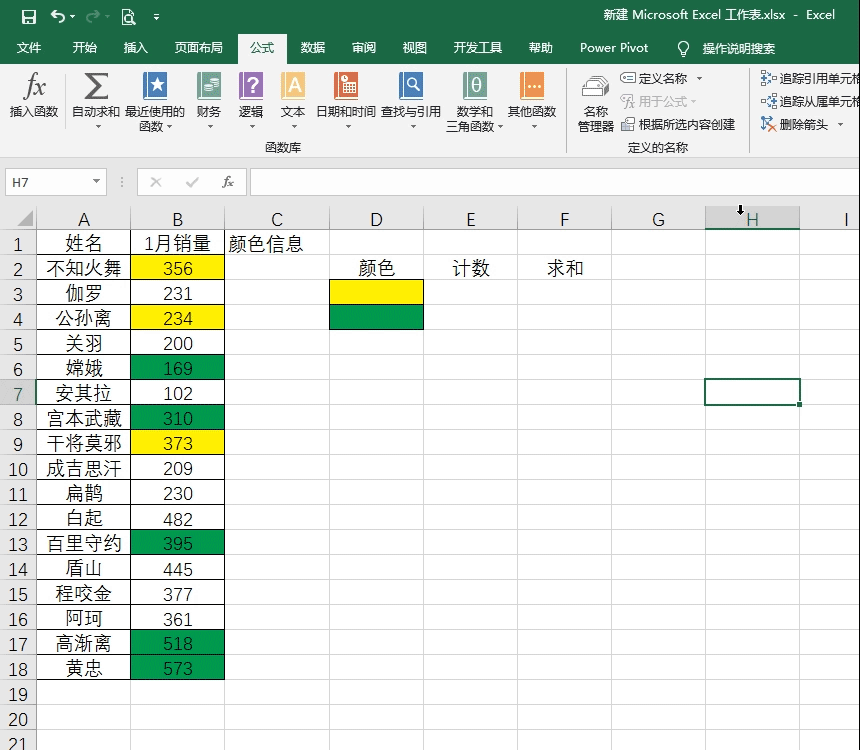Screen dimensions: 860x750
Task: Select column B header
Action: click(177, 219)
